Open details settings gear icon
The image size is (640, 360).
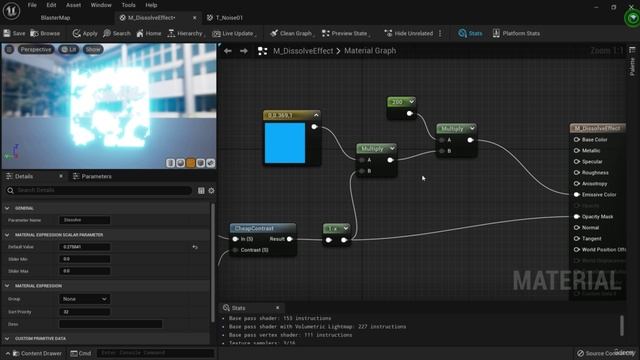(x=211, y=191)
